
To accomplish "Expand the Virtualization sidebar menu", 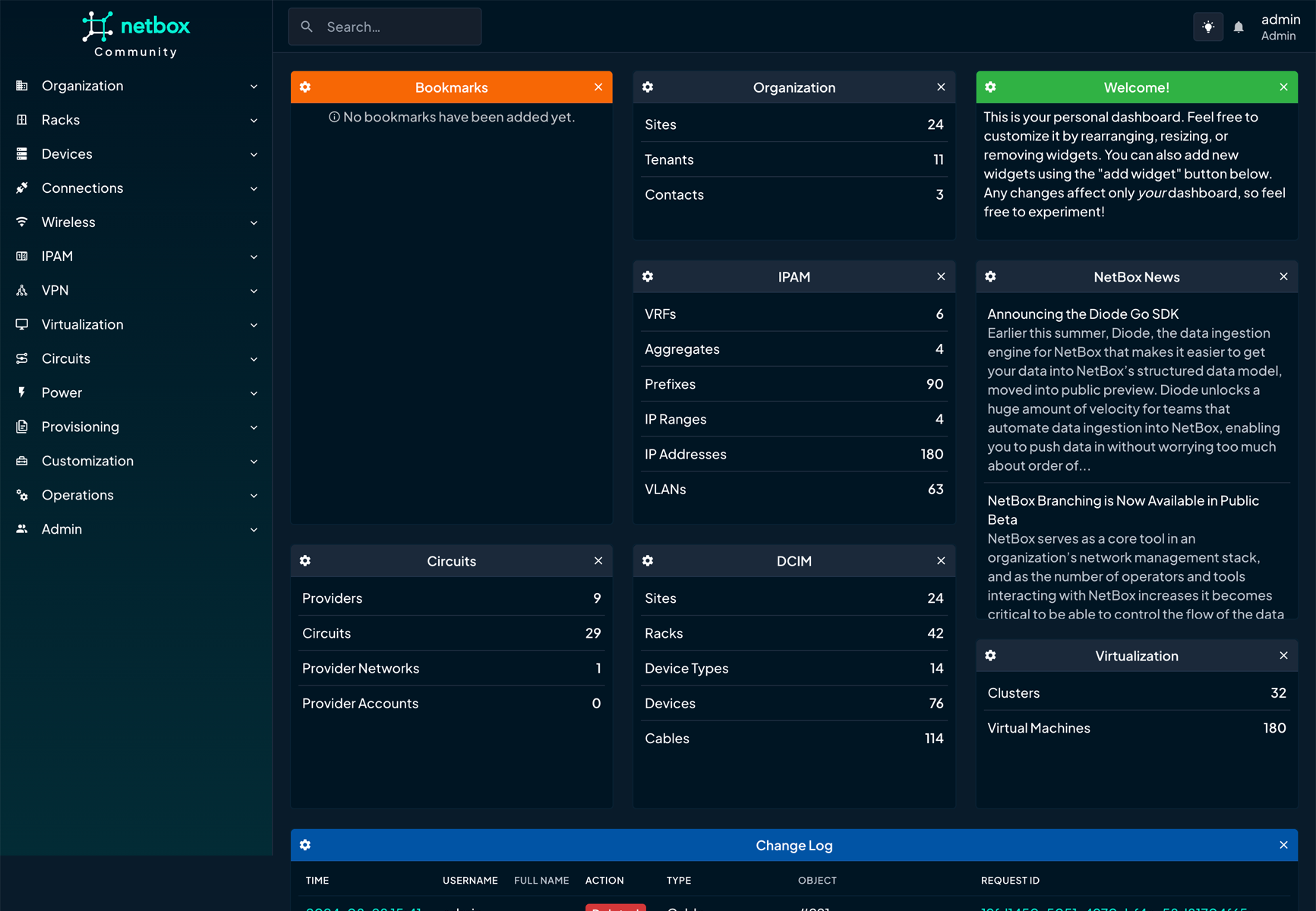I will point(137,325).
